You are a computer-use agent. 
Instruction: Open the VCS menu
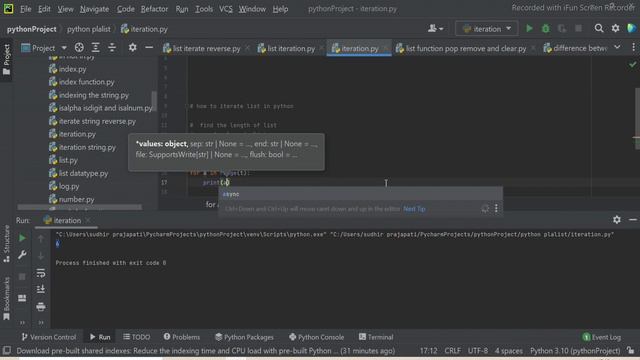[226, 9]
